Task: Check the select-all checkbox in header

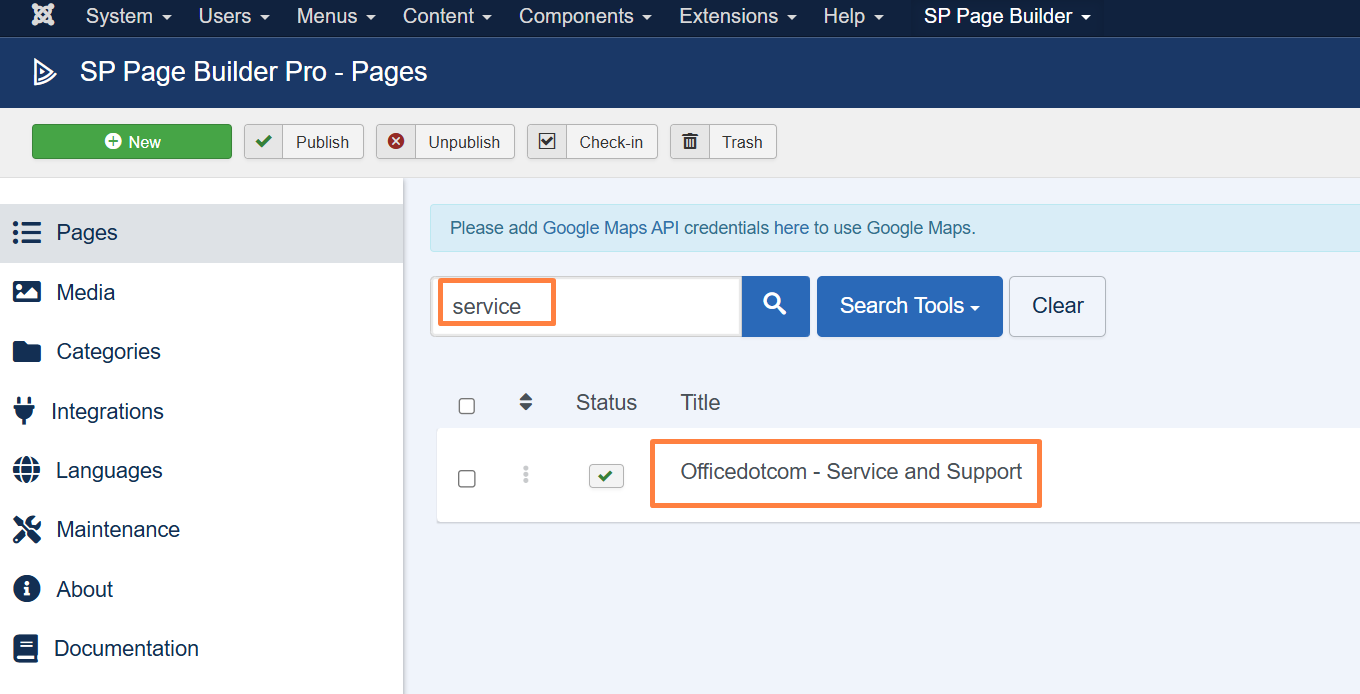Action: 467,405
